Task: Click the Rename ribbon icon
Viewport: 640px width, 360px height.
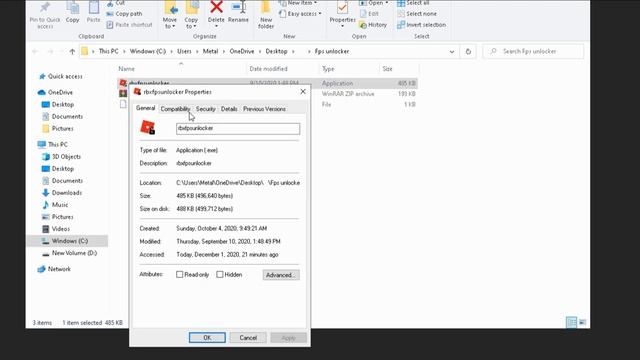Action: click(238, 7)
